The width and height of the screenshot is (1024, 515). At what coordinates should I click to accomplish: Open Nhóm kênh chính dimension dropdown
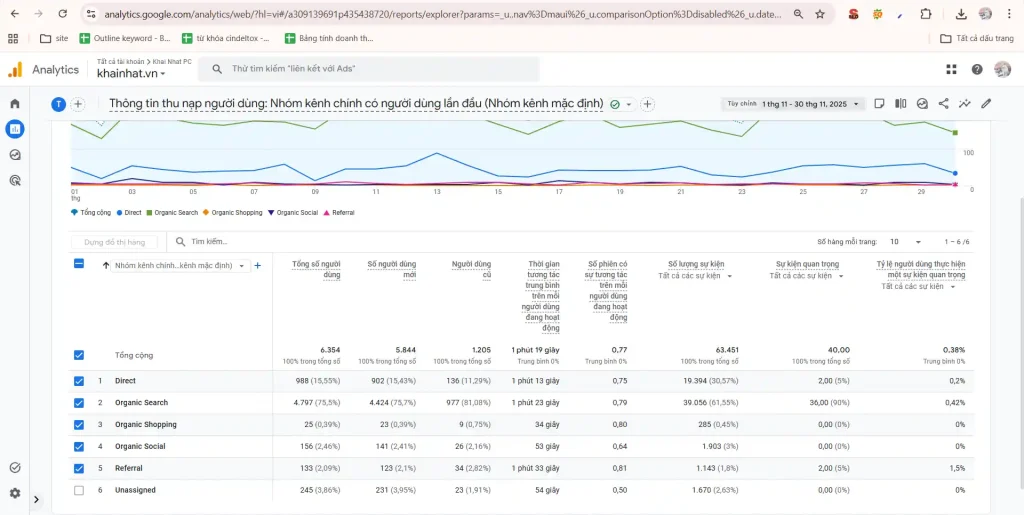180,266
